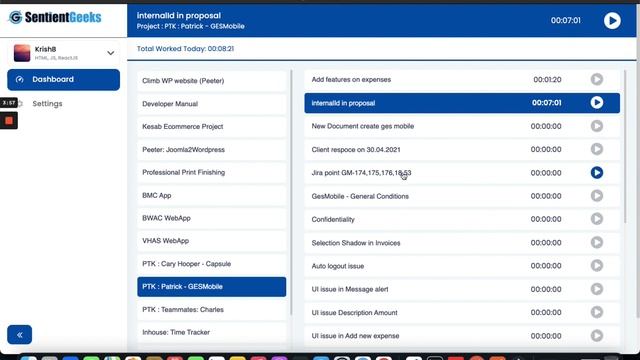Screen dimensions: 640x360
Task: Start timer for Selection Shadow in Invoices
Action: point(597,242)
